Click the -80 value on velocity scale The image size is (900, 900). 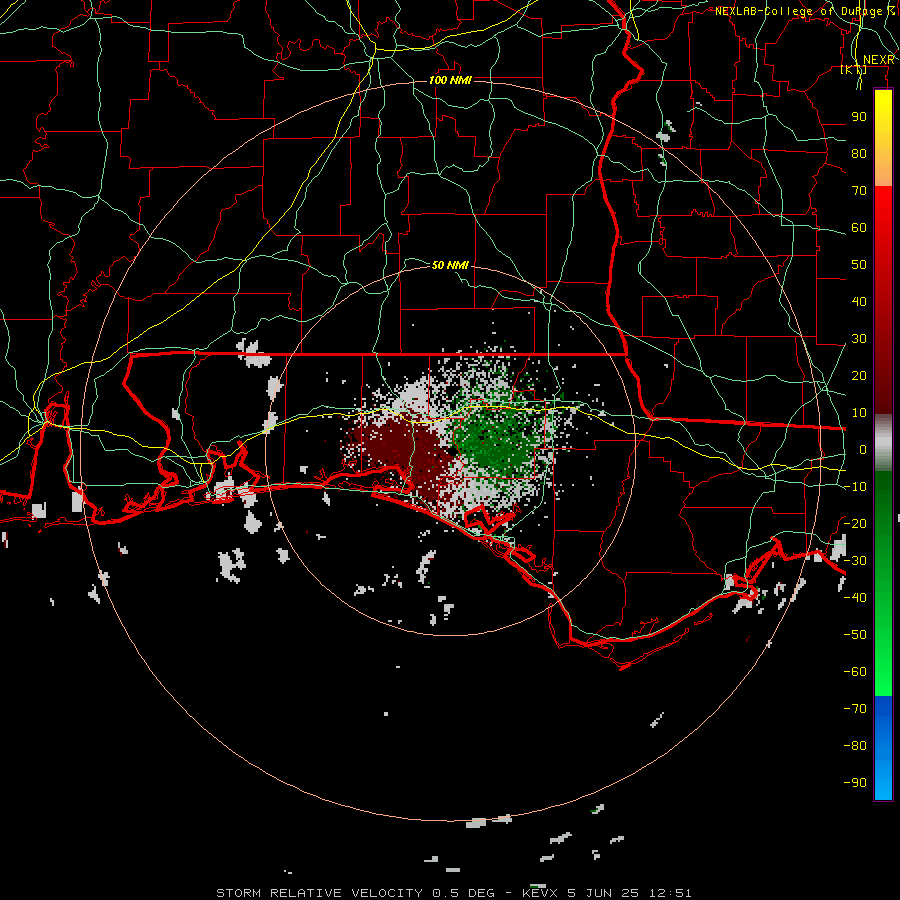(855, 746)
